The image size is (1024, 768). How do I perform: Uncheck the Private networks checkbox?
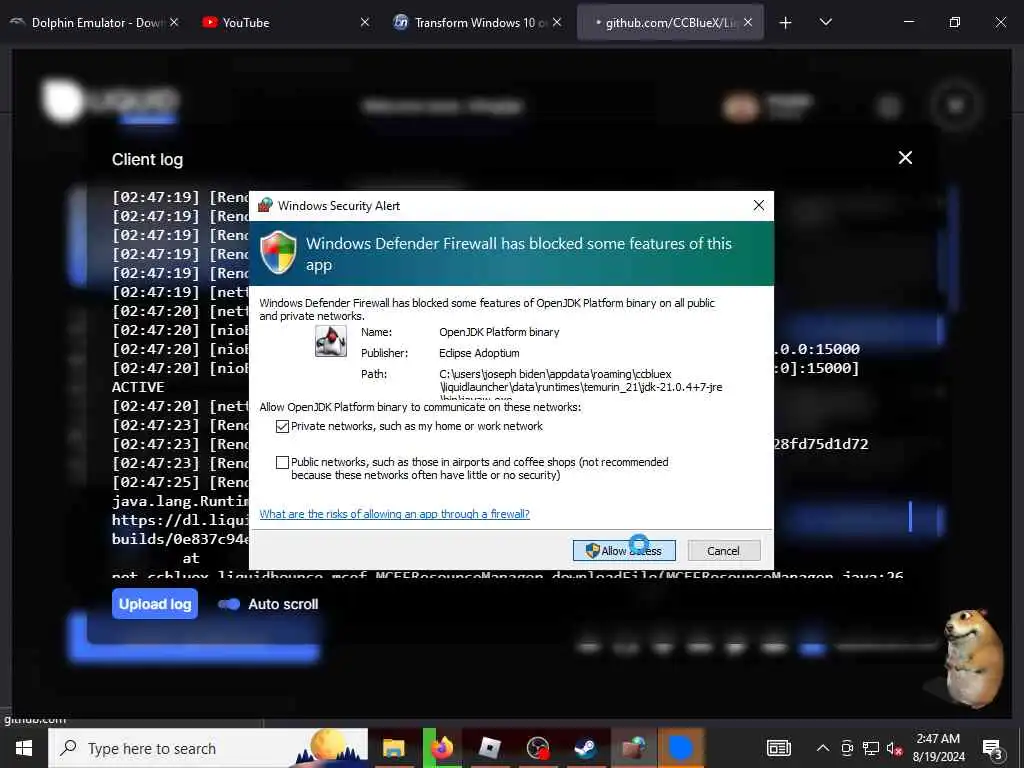(x=282, y=426)
